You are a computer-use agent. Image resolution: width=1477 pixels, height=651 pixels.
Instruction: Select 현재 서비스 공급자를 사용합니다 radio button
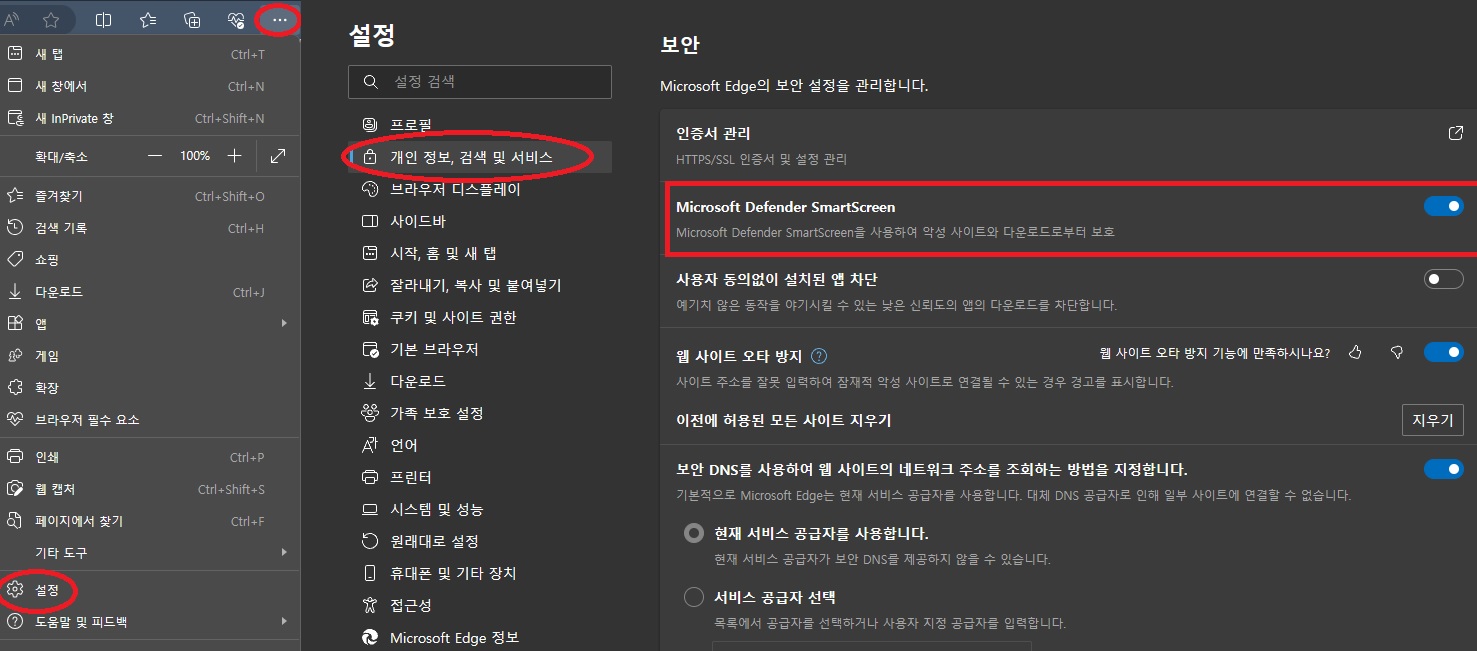point(694,533)
